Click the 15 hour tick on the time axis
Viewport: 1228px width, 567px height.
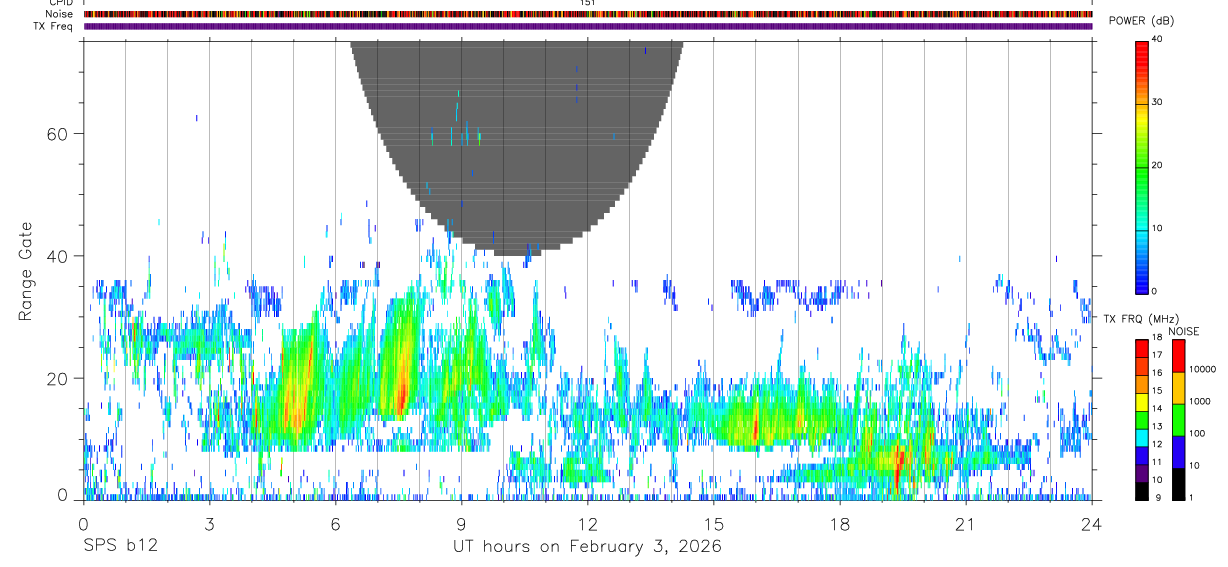[714, 523]
